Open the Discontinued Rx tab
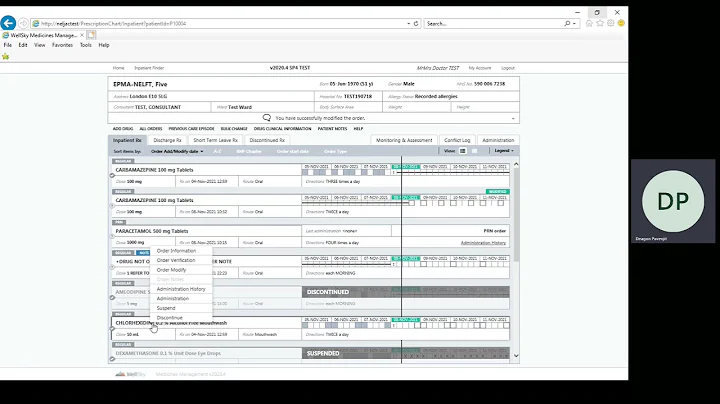The height and width of the screenshot is (404, 720). [x=267, y=140]
